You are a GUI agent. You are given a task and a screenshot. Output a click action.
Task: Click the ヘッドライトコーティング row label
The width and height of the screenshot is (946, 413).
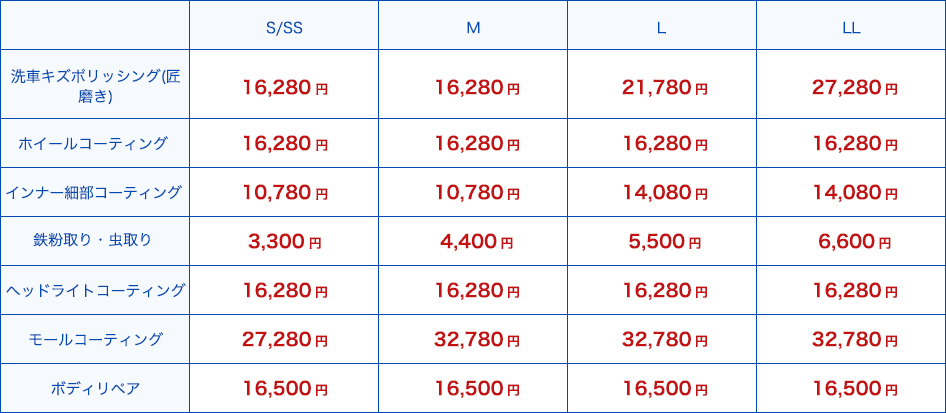point(95,291)
